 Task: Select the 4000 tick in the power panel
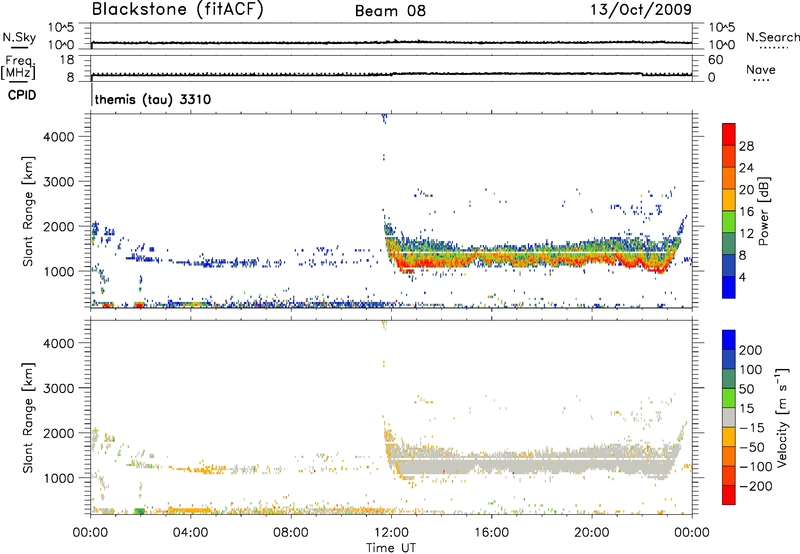(x=58, y=137)
